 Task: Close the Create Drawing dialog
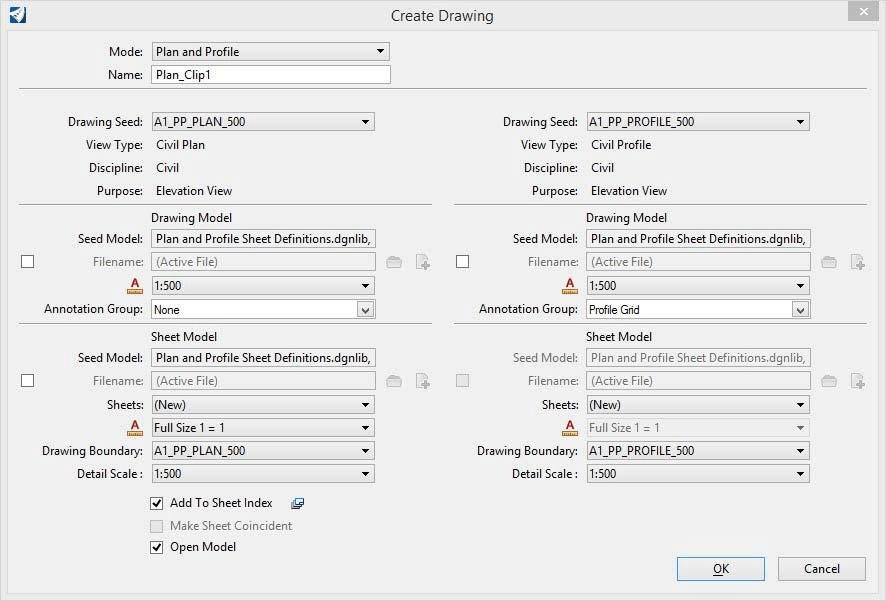click(863, 13)
